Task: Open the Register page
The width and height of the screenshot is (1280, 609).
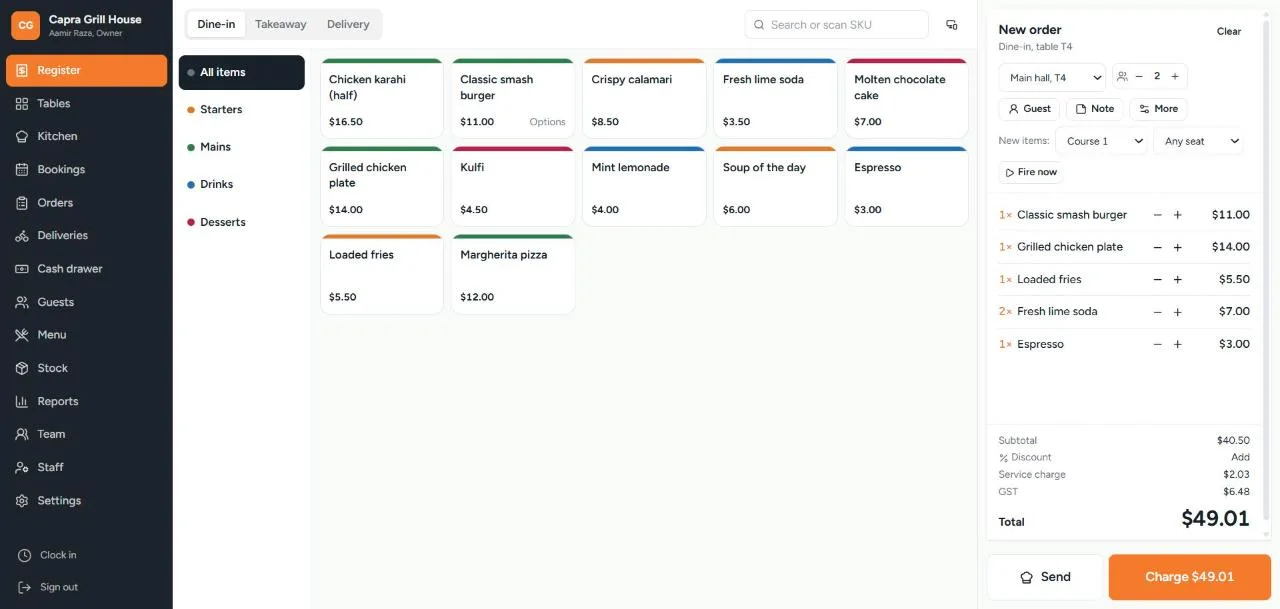Action: pyautogui.click(x=86, y=70)
